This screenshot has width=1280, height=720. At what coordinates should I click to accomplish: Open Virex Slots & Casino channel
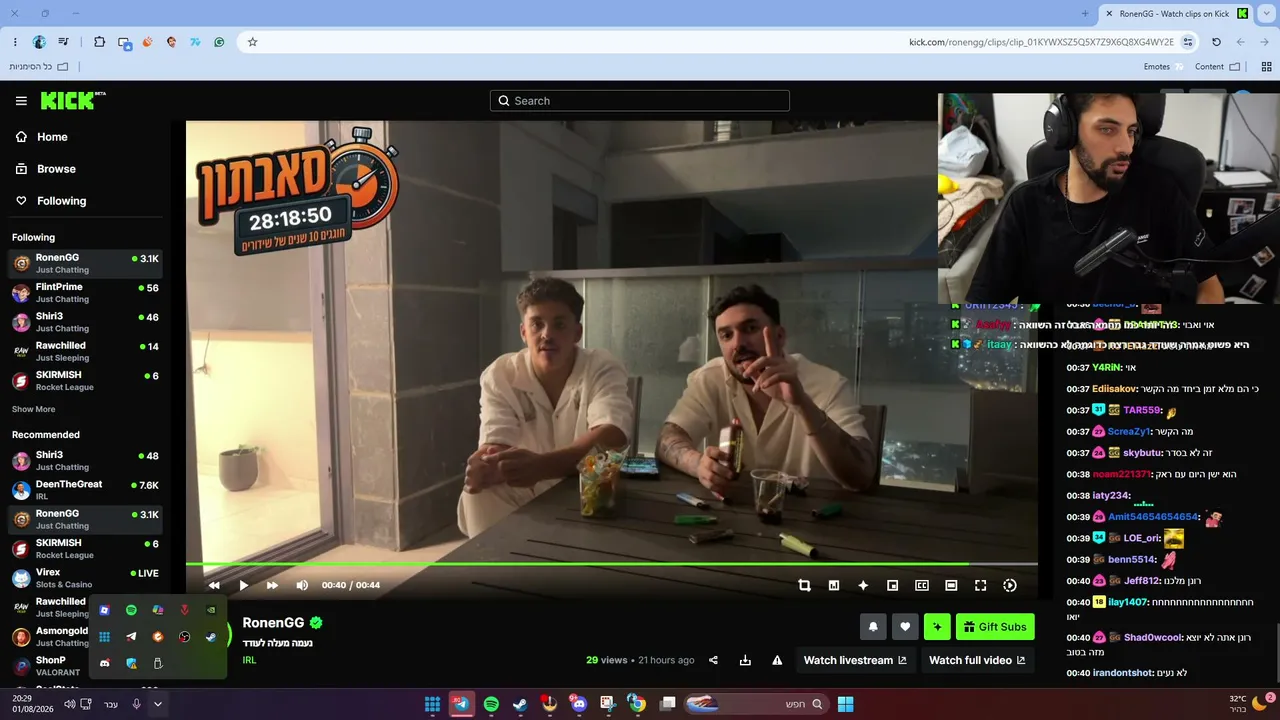click(x=85, y=578)
